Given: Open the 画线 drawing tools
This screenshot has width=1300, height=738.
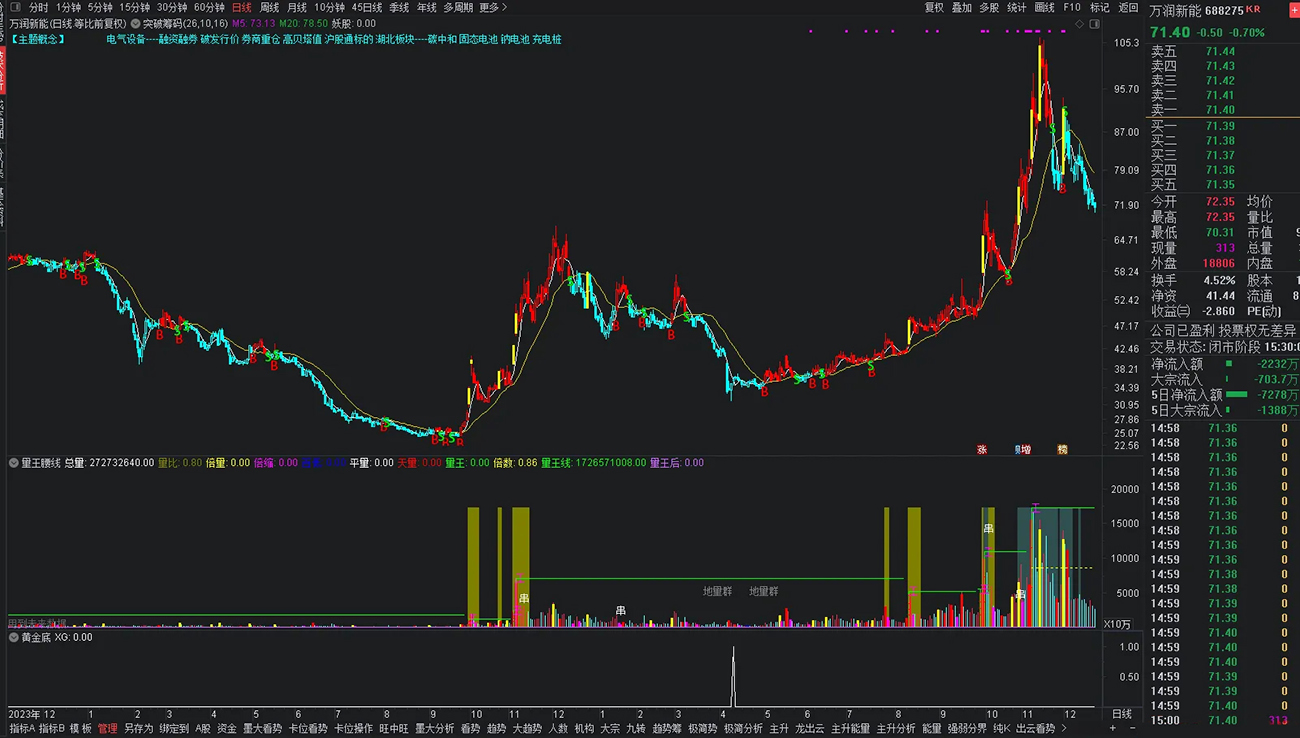Looking at the screenshot, I should point(1045,7).
